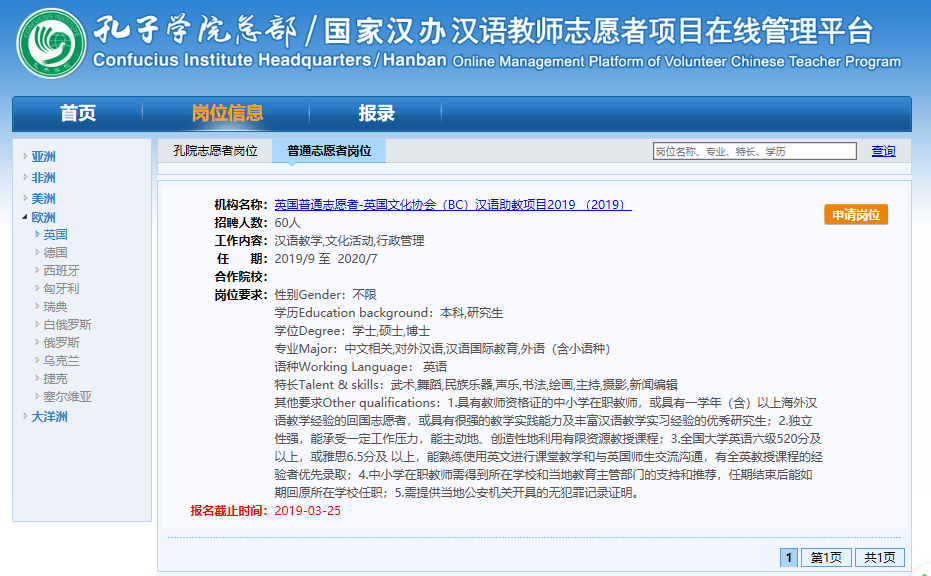Choose 捷克 under 欧洲
Viewport: 931px width, 576px height.
[55, 379]
